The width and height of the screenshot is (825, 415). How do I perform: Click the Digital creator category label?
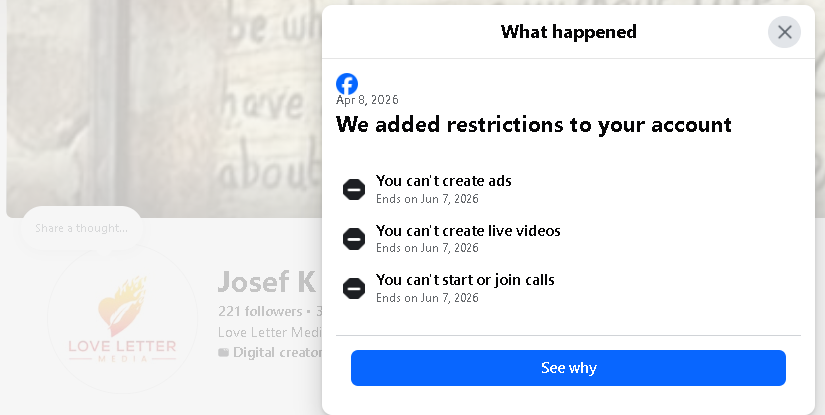tap(277, 353)
